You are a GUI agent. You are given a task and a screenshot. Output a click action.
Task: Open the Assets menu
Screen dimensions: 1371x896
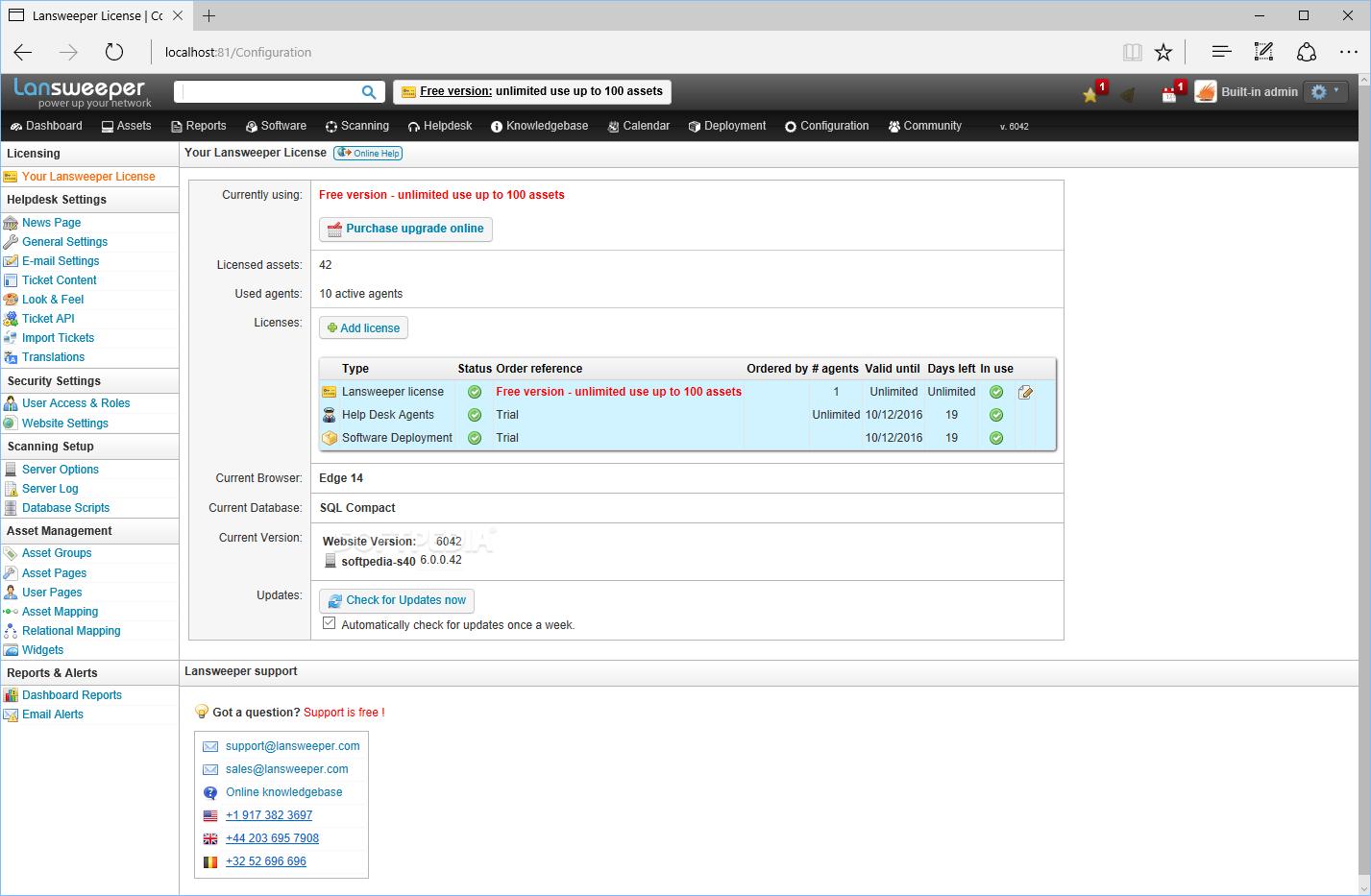pos(127,126)
